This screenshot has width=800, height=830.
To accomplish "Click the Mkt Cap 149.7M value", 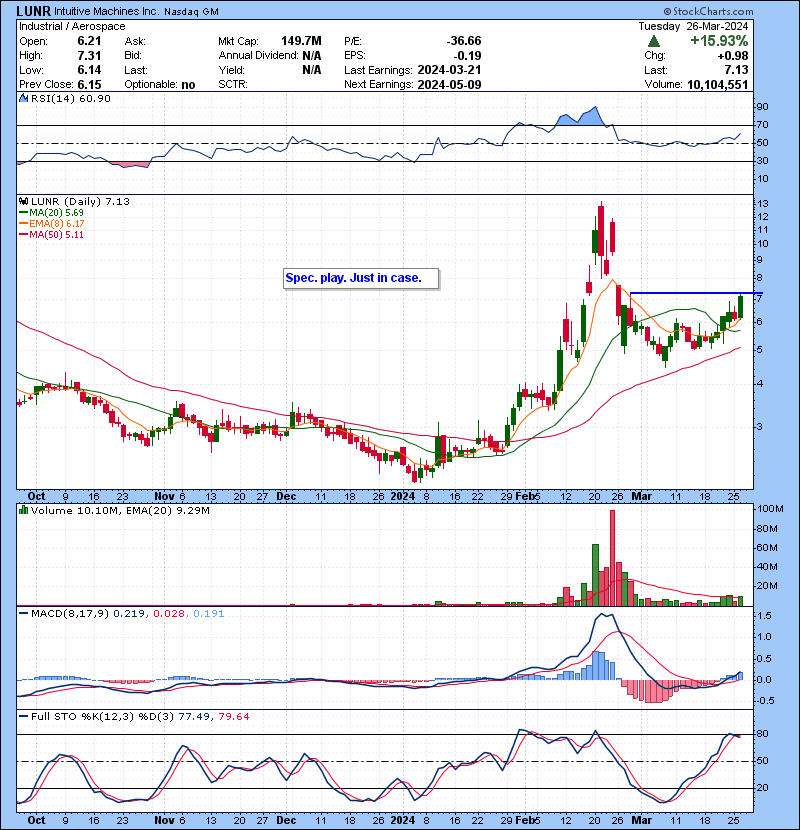I will (x=301, y=41).
